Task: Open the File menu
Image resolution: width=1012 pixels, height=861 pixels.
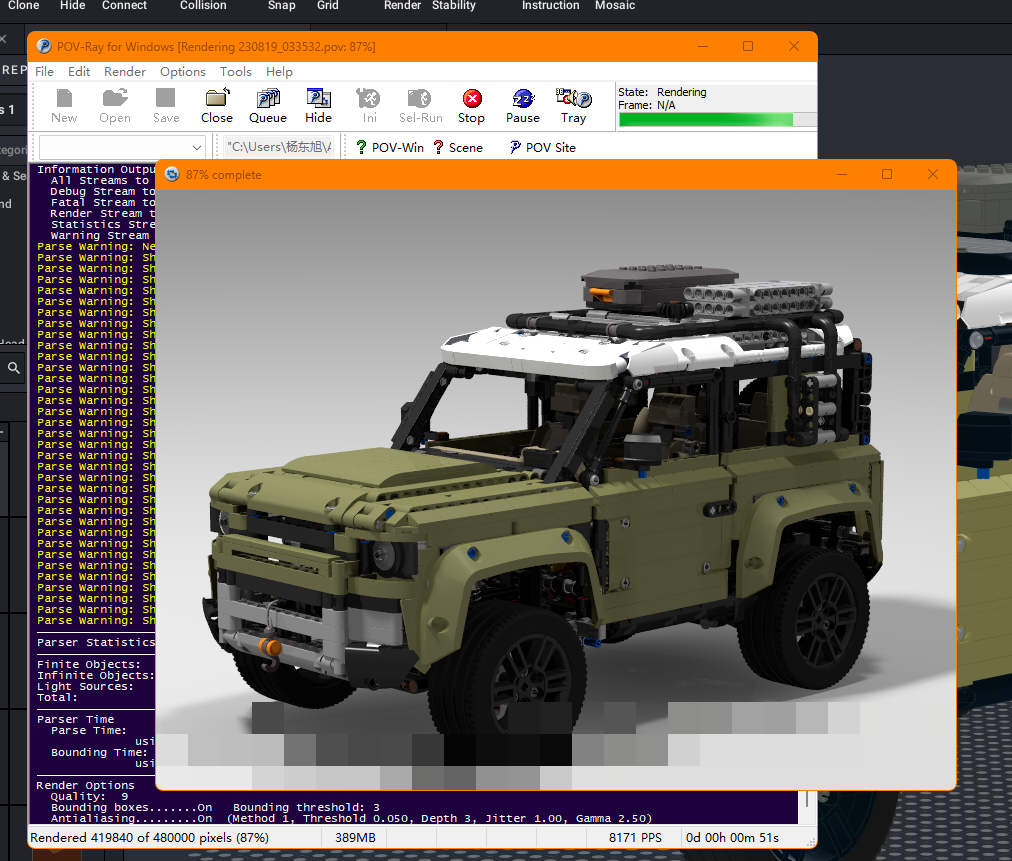Action: 44,72
